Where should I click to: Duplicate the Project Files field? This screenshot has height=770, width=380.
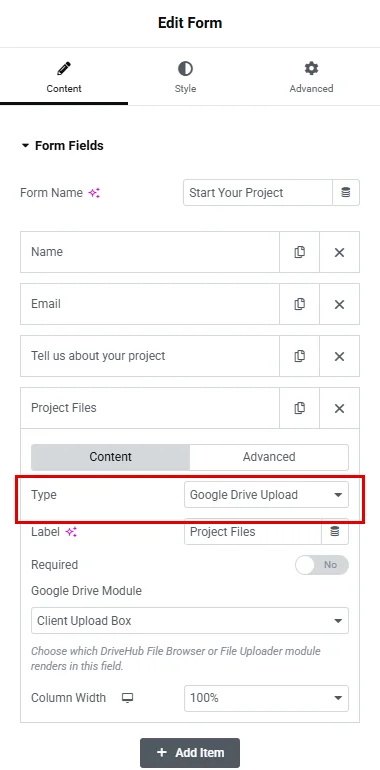click(299, 408)
